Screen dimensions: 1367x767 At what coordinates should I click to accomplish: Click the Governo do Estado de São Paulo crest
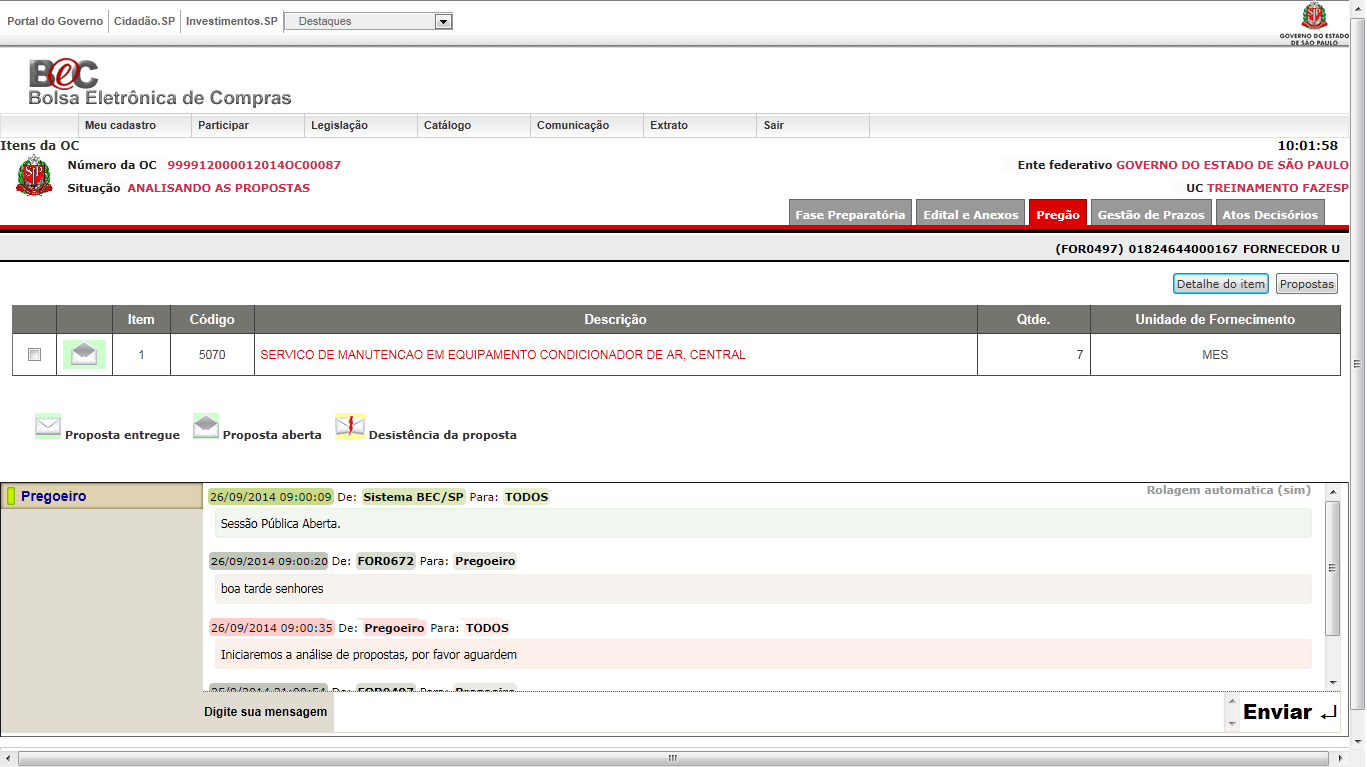1313,23
